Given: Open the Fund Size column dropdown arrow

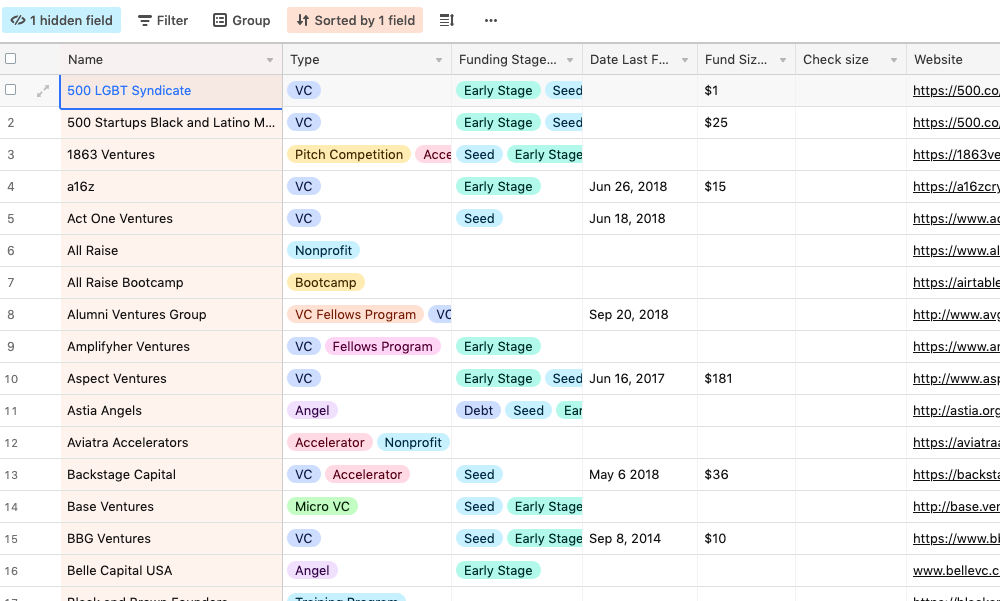Looking at the screenshot, I should [x=783, y=60].
